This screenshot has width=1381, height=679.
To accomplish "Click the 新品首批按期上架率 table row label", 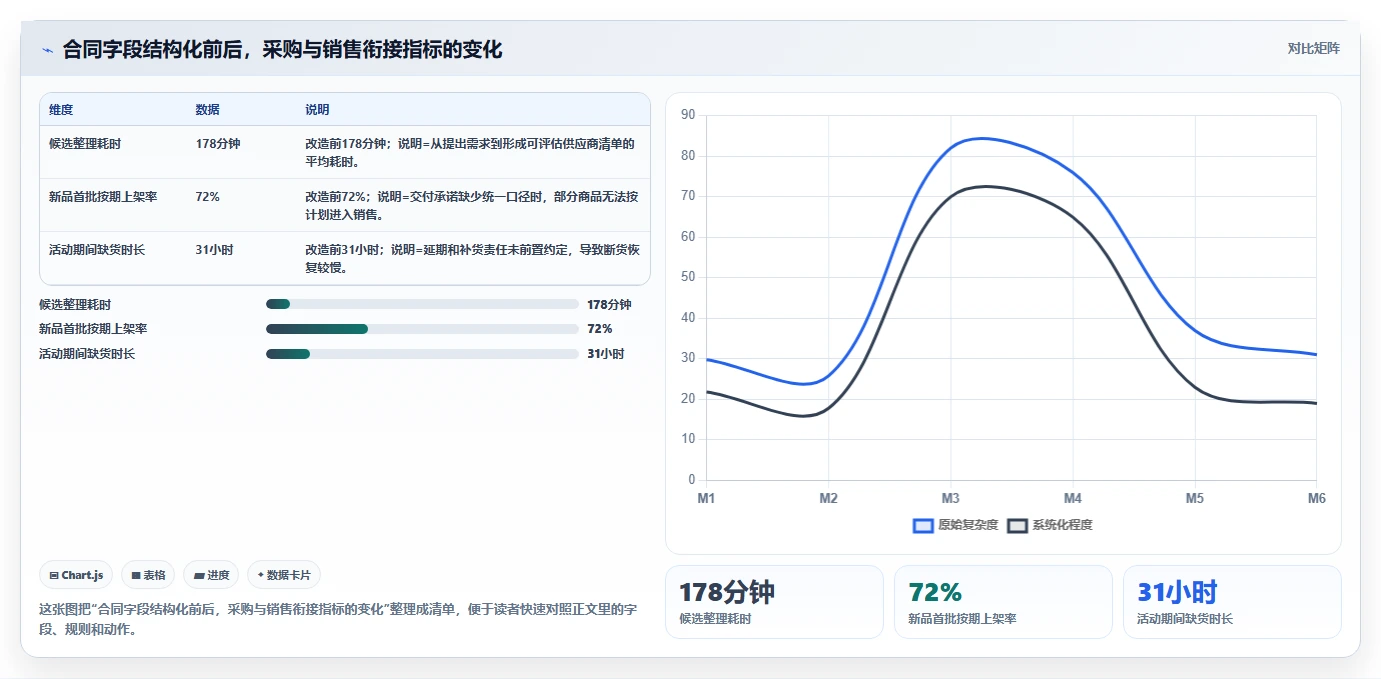I will pyautogui.click(x=103, y=197).
